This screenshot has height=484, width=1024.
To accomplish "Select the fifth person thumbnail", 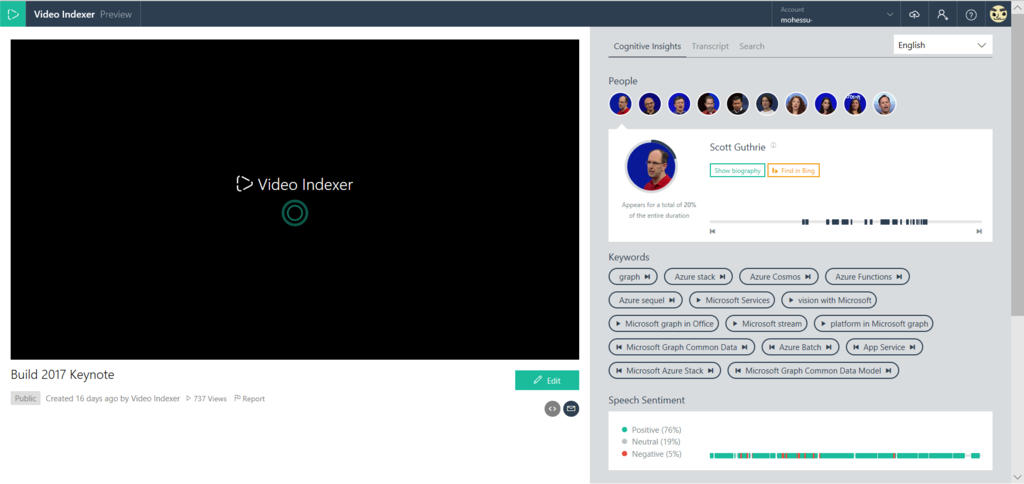I will pyautogui.click(x=738, y=103).
